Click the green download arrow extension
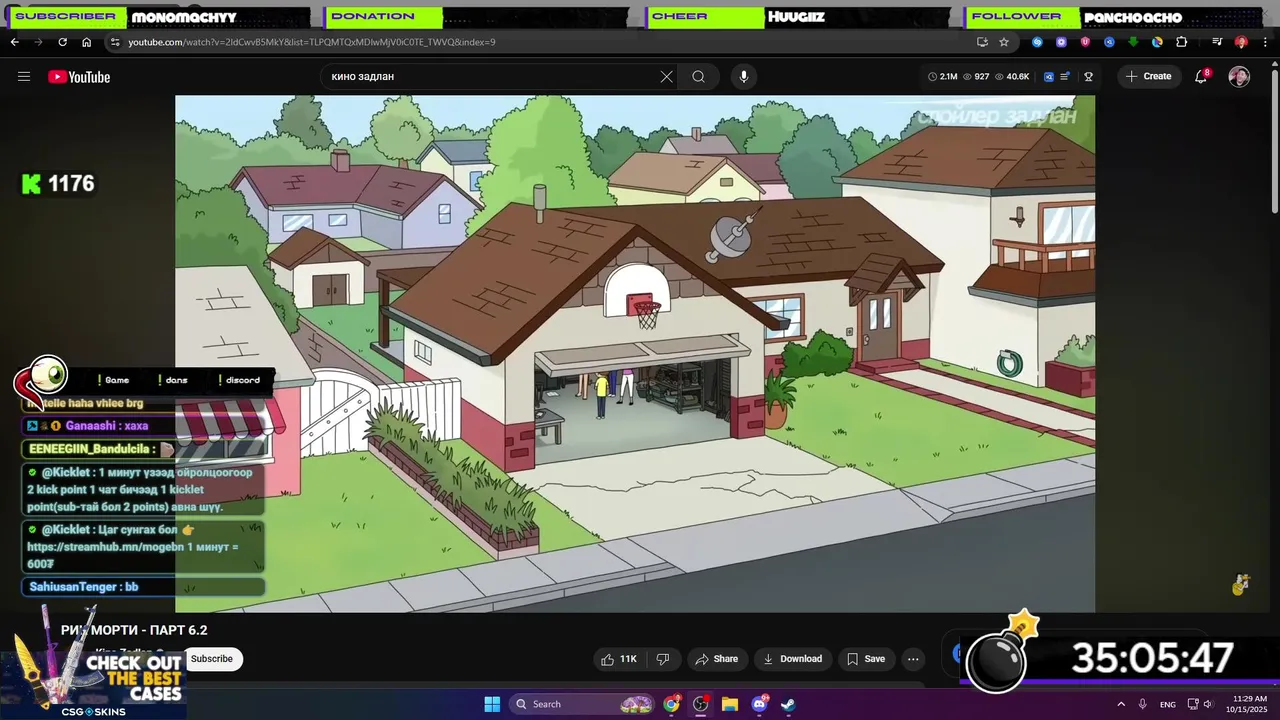 tap(1133, 42)
